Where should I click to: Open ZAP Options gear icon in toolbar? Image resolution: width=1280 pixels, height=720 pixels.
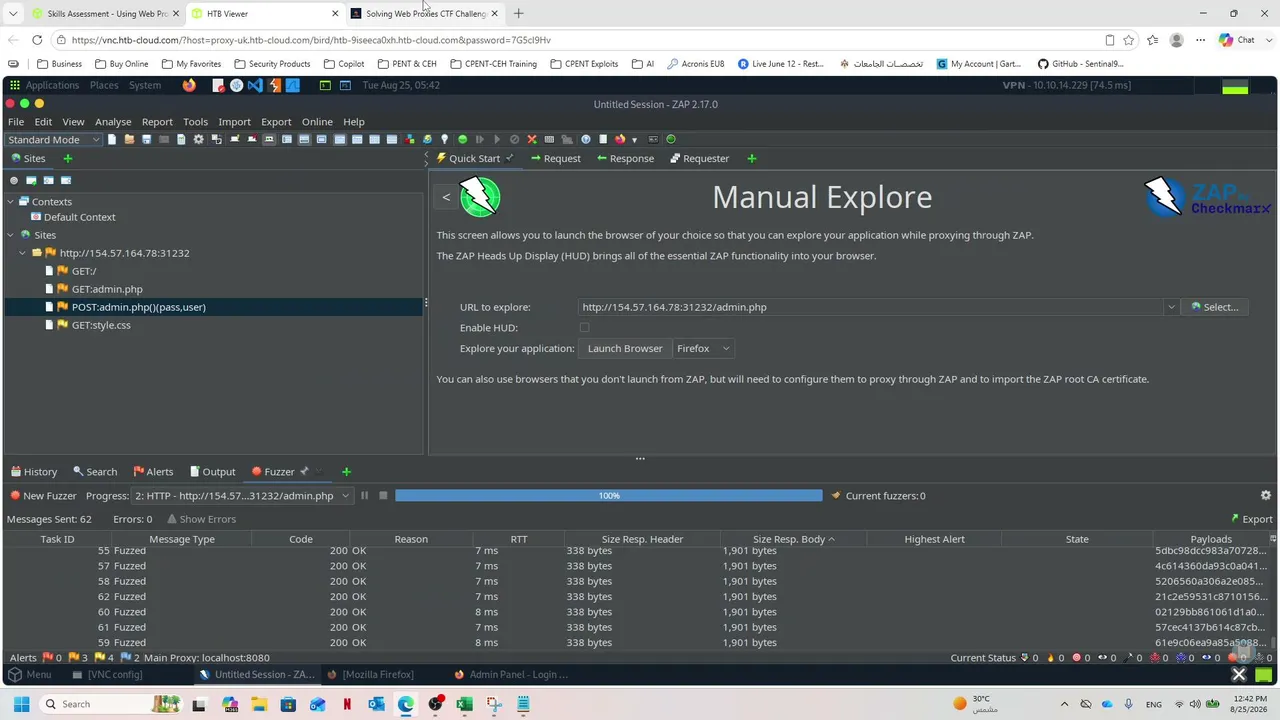199,140
